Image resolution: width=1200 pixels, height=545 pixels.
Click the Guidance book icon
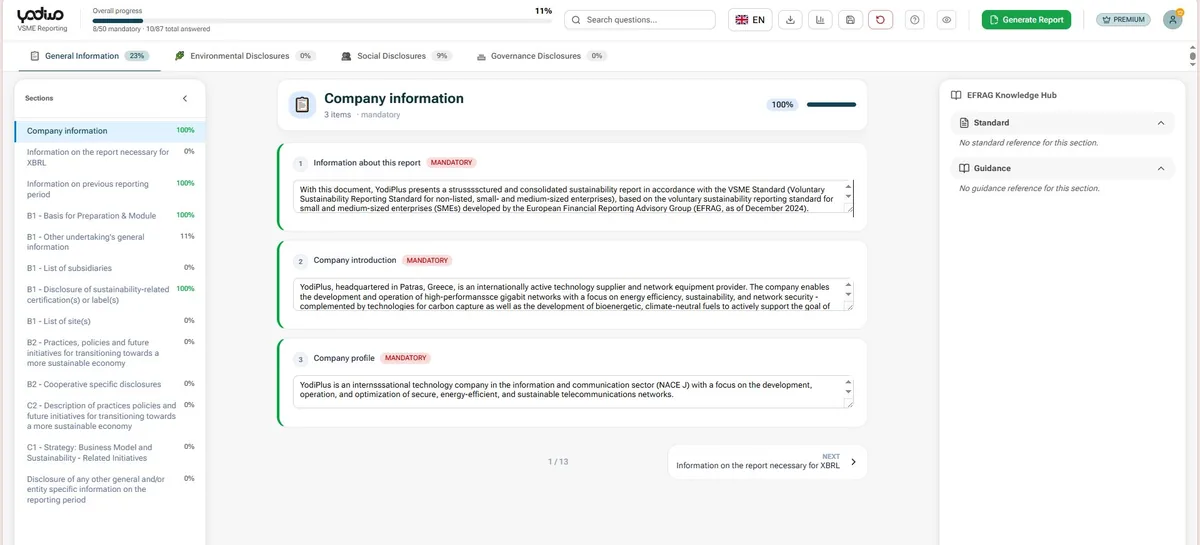(x=965, y=169)
